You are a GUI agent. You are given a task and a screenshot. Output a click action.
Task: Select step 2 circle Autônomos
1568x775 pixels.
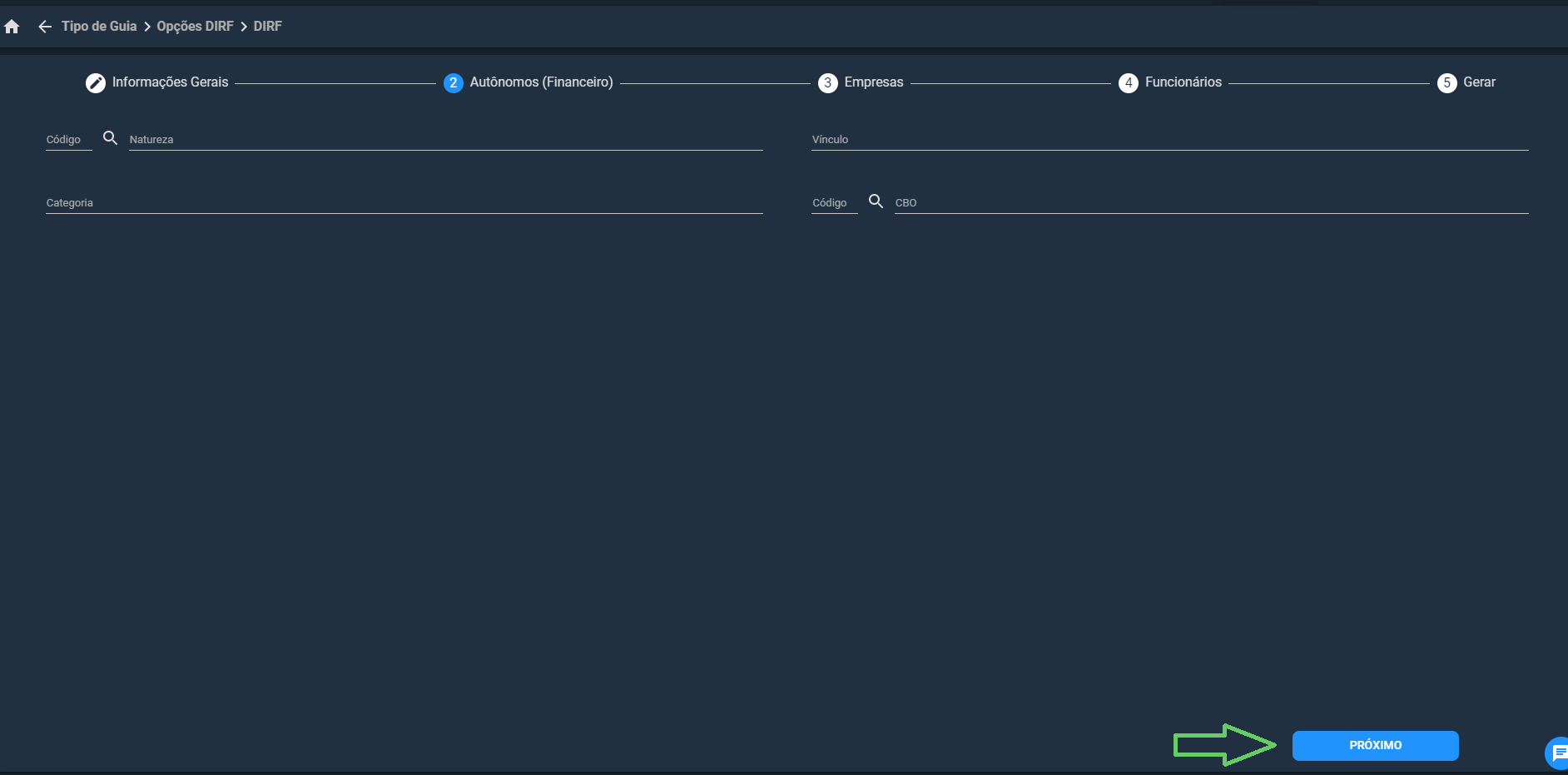[x=453, y=82]
